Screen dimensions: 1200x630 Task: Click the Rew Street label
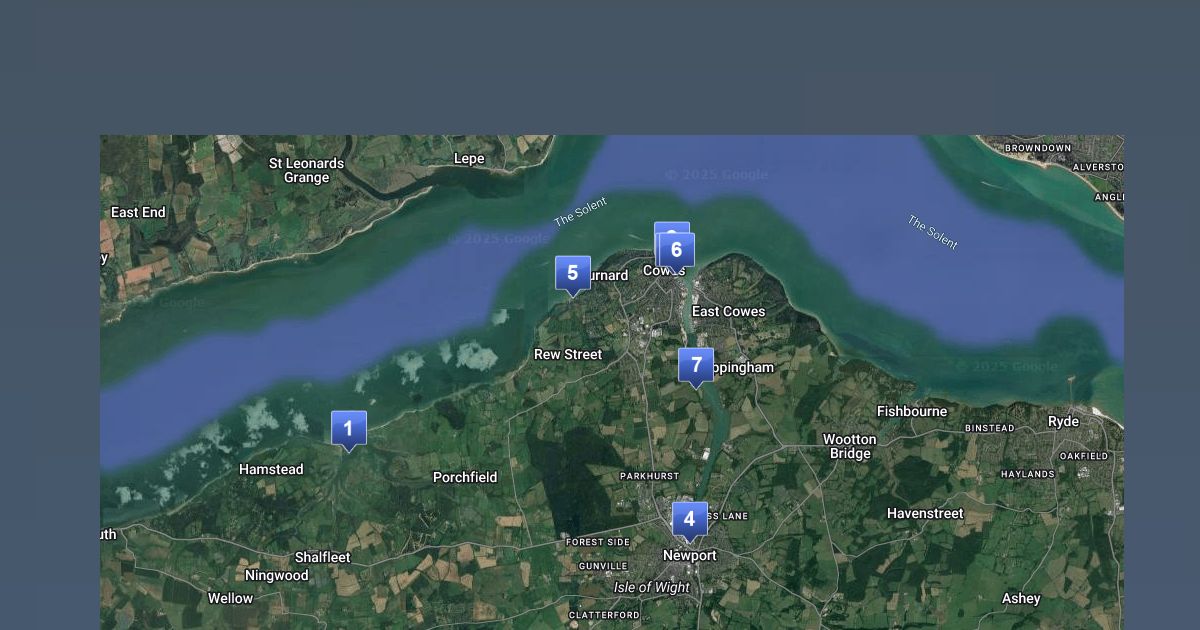tap(568, 354)
